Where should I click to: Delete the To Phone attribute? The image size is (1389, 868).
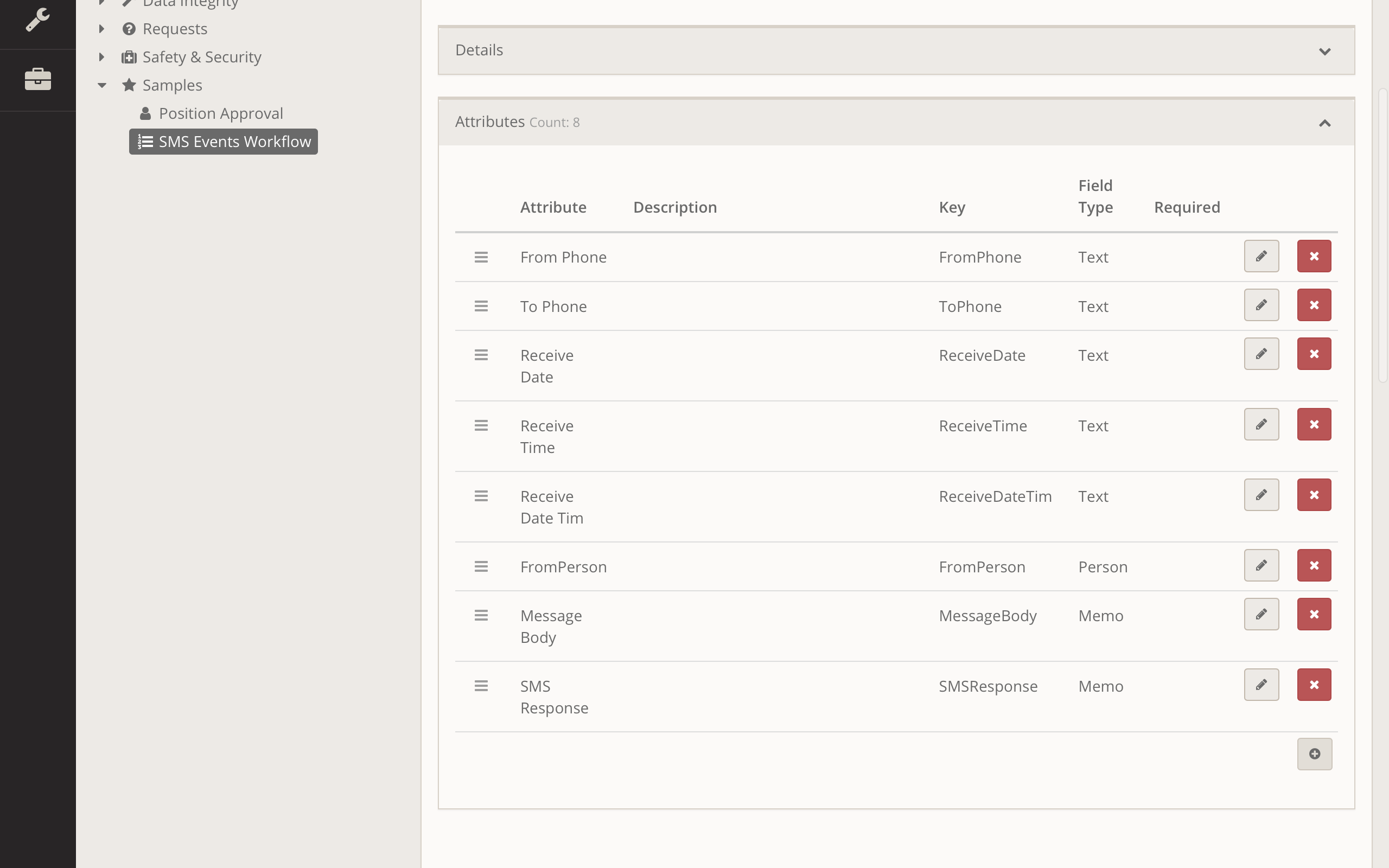point(1314,305)
